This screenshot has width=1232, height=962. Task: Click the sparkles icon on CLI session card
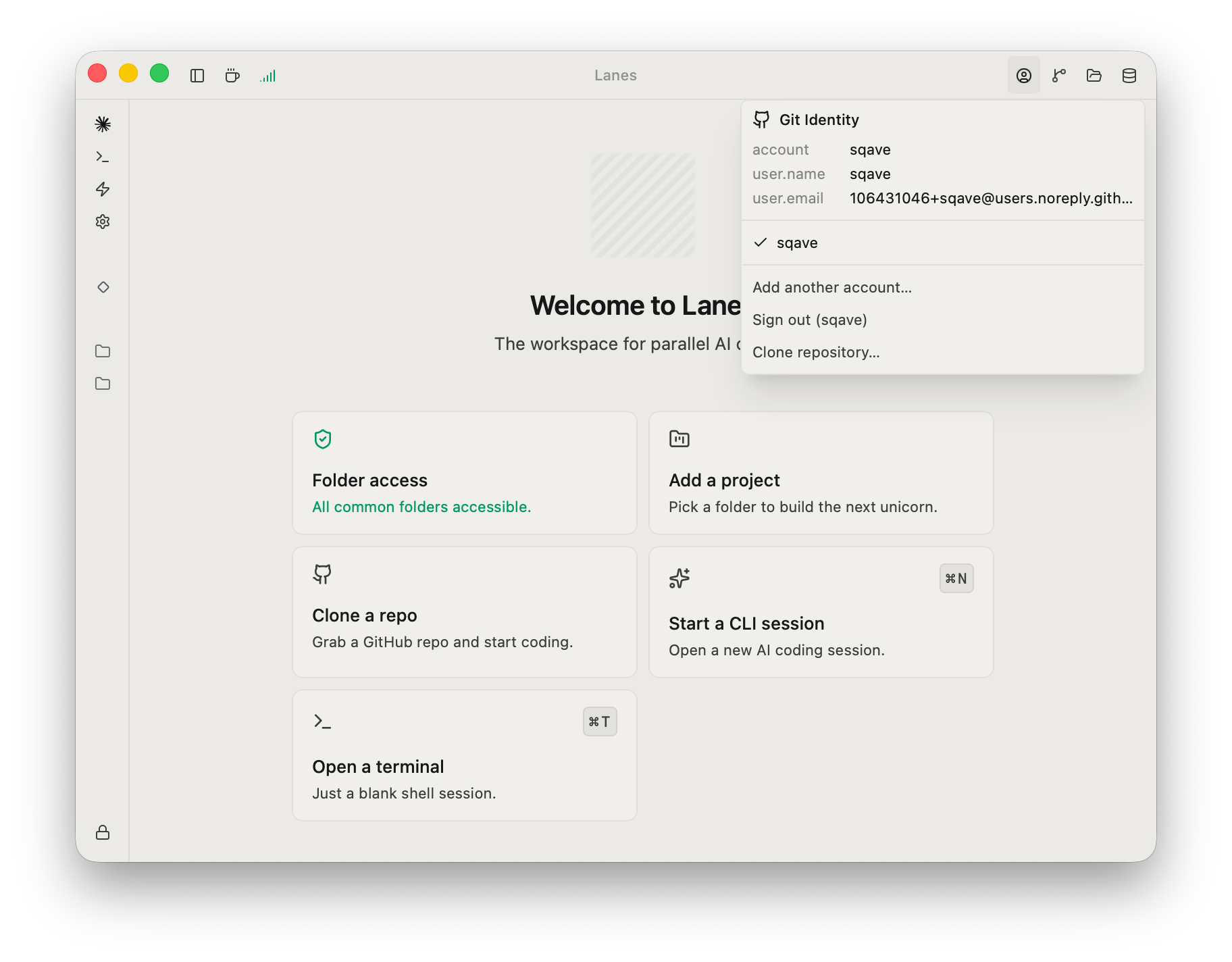pyautogui.click(x=679, y=578)
